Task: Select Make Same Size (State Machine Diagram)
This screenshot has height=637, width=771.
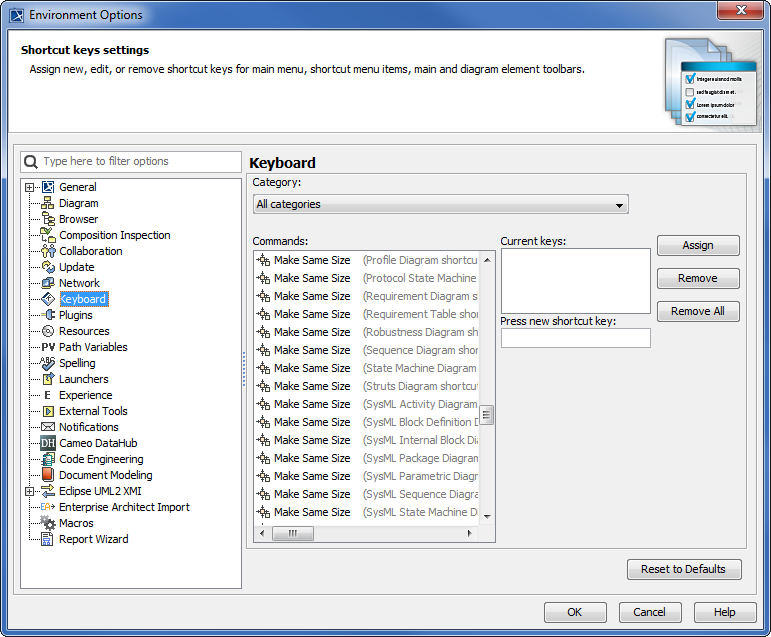Action: (x=367, y=368)
